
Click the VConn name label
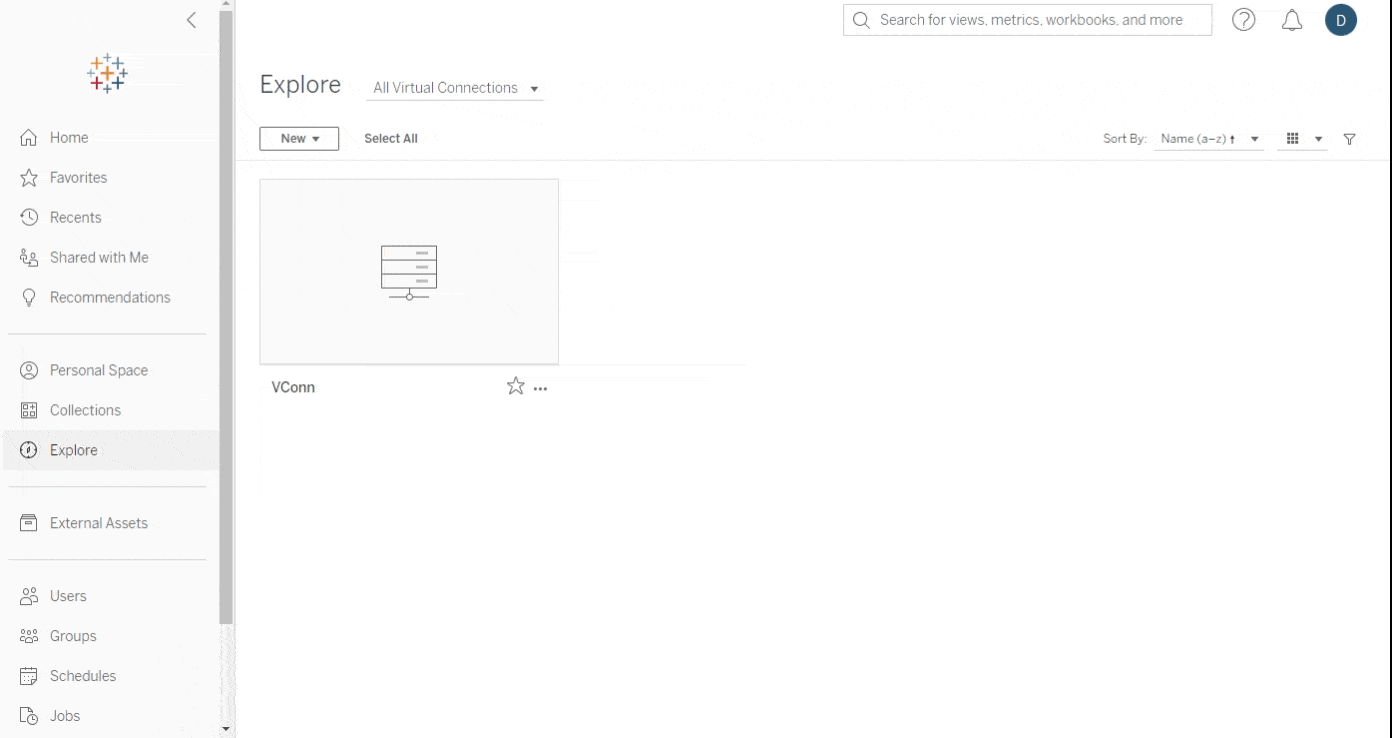pyautogui.click(x=293, y=387)
